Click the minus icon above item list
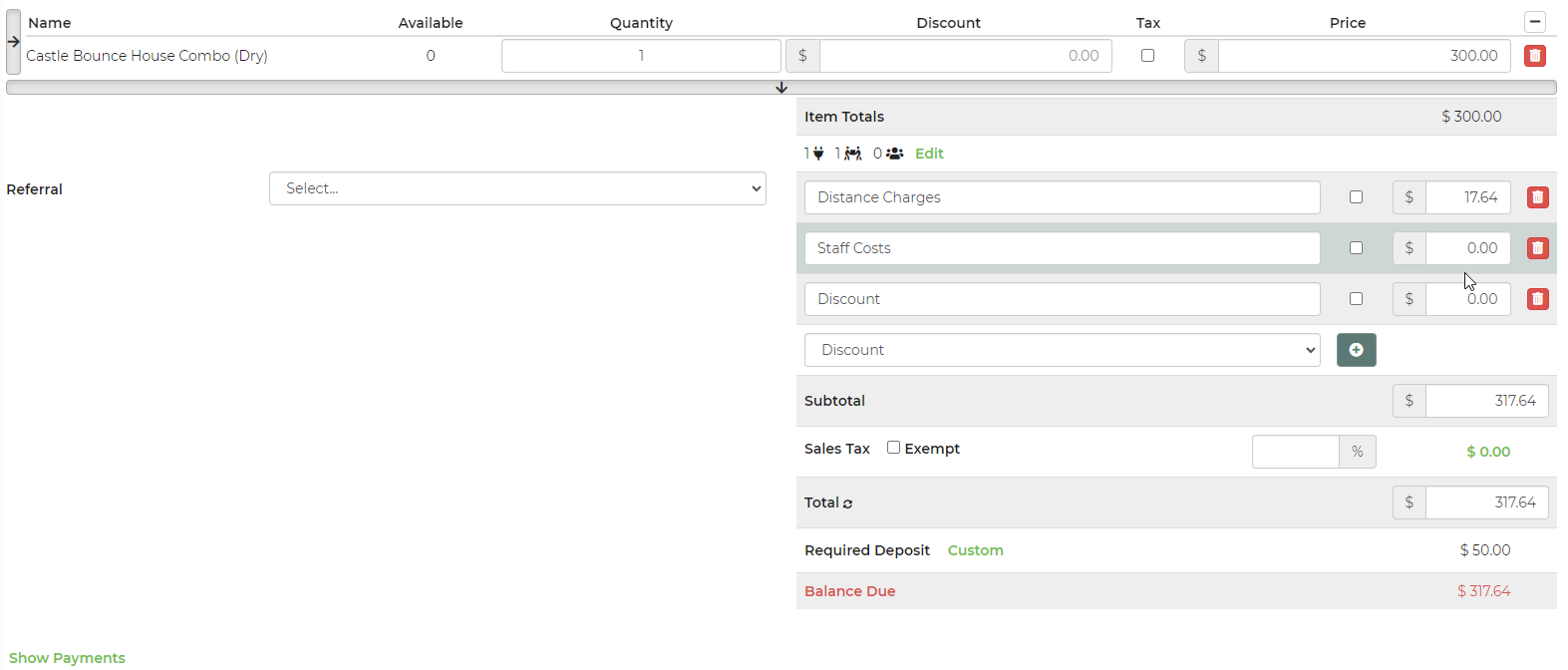Image resolution: width=1568 pixels, height=670 pixels. (x=1534, y=22)
